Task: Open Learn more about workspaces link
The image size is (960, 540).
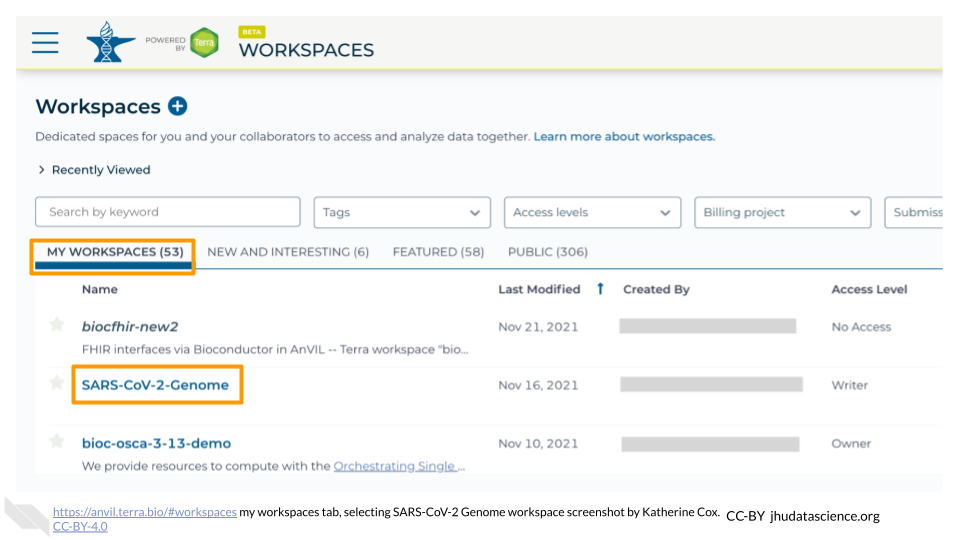Action: point(624,137)
